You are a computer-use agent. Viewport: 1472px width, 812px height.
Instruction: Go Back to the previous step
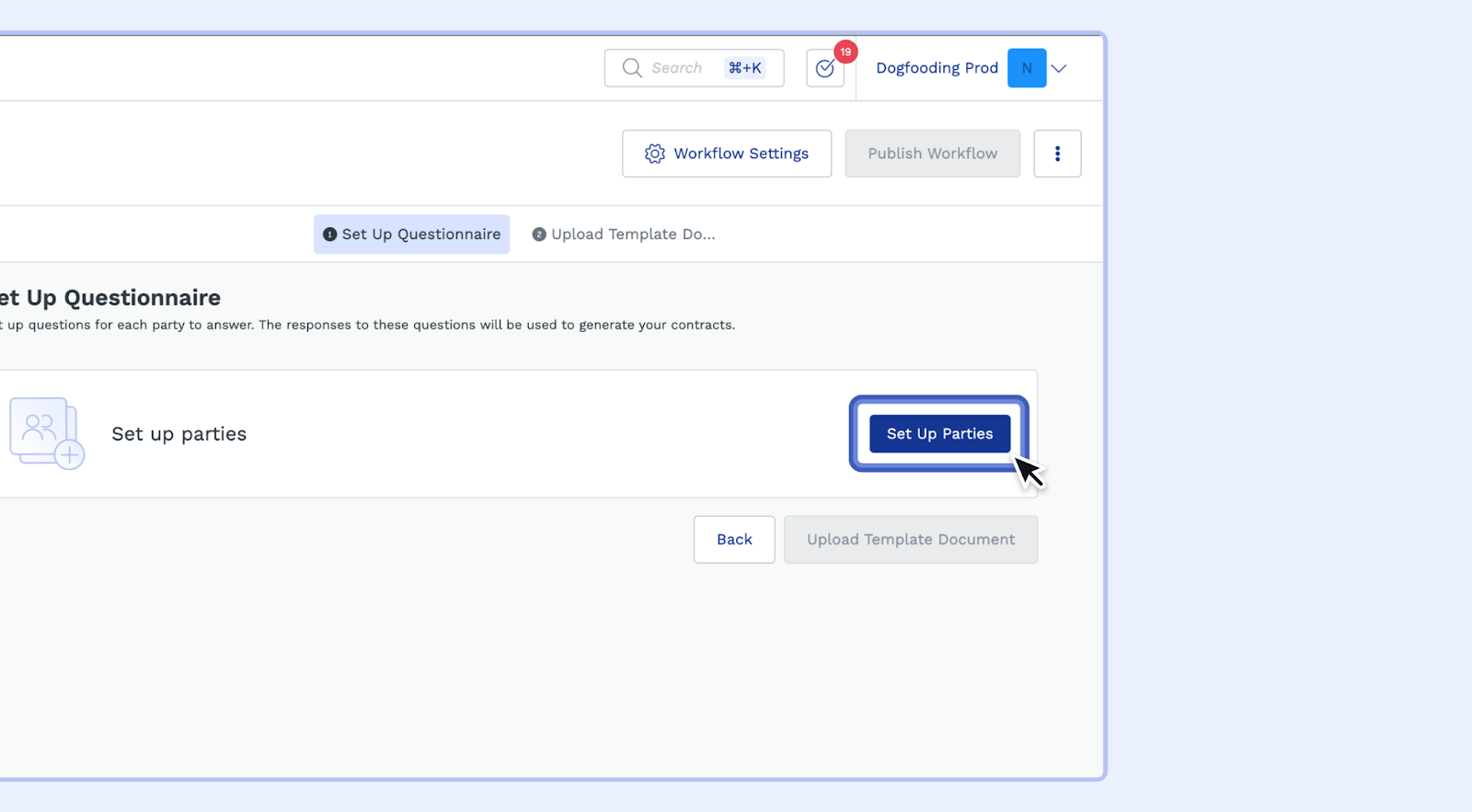734,540
